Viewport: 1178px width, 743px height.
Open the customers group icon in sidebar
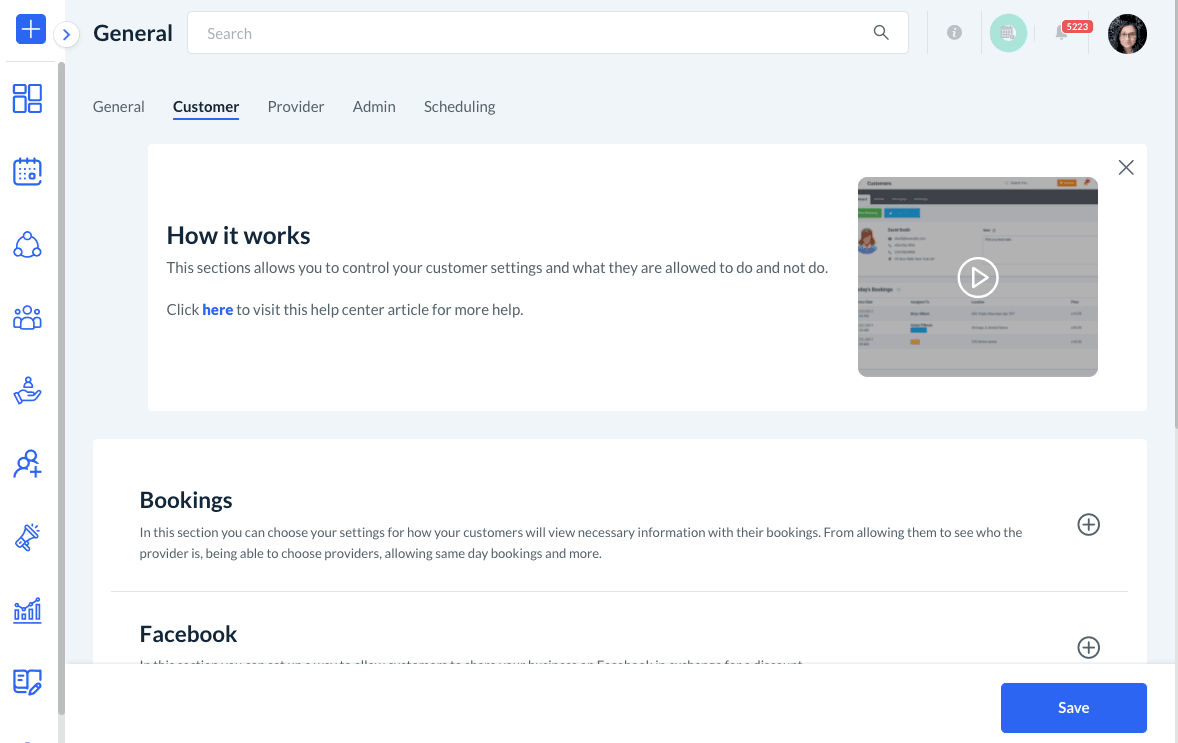[27, 318]
